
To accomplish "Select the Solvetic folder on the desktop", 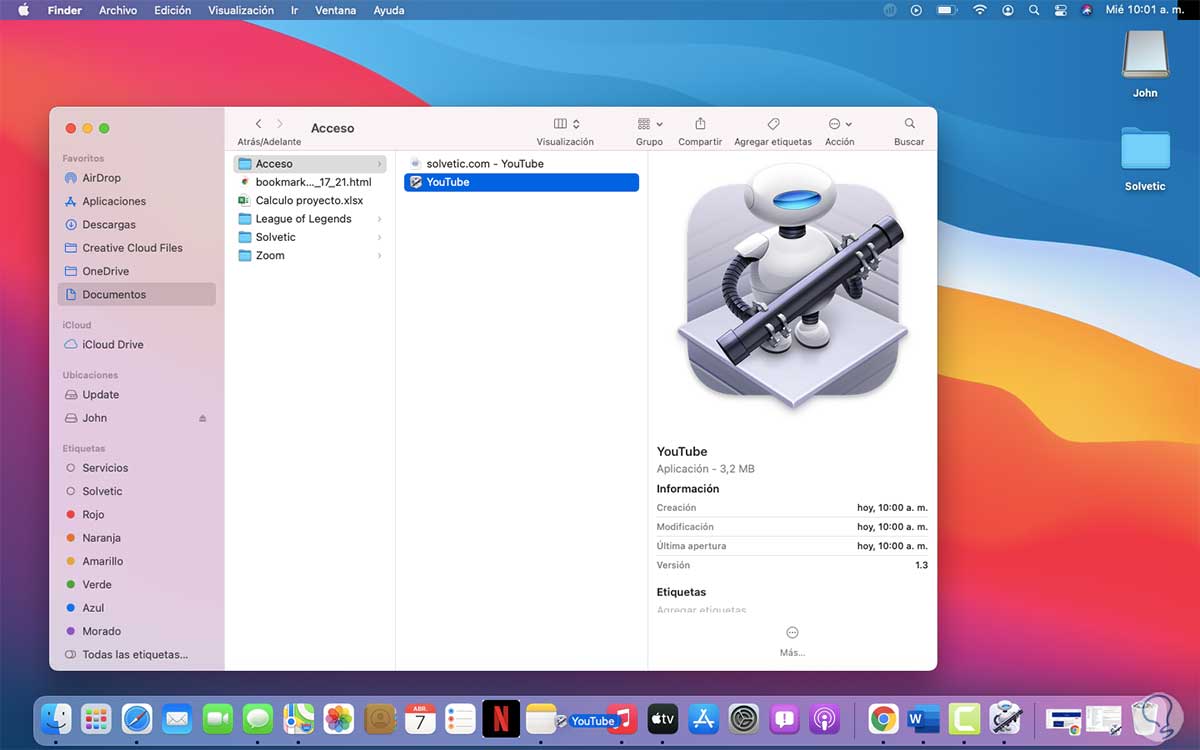I will pyautogui.click(x=1145, y=159).
